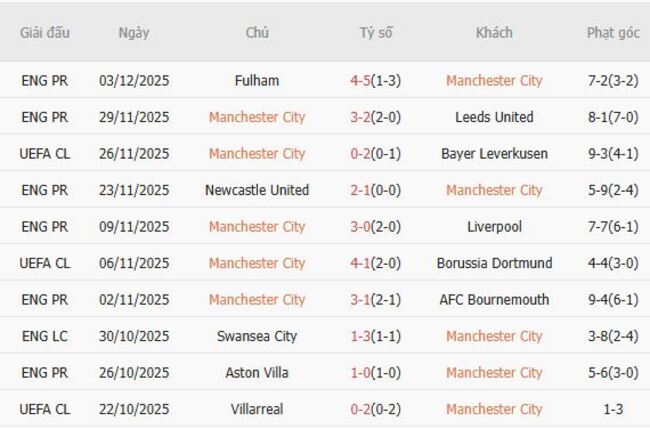Open the Leeds United team link
Viewport: 650px width, 429px height.
tap(494, 117)
